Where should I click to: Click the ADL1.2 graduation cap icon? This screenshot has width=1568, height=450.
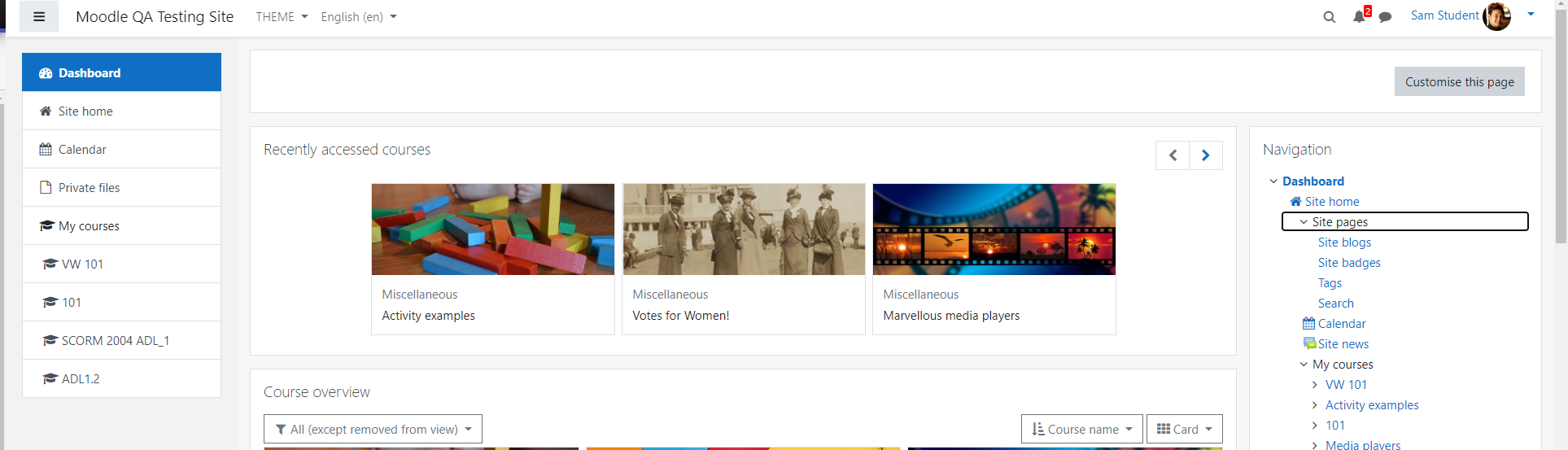pos(50,379)
